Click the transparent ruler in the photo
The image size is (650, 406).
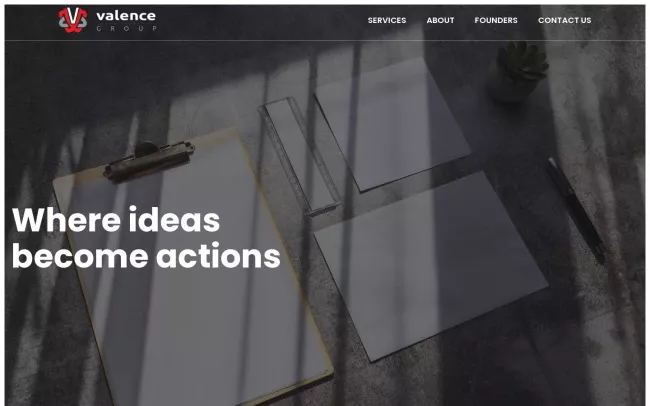(x=299, y=156)
